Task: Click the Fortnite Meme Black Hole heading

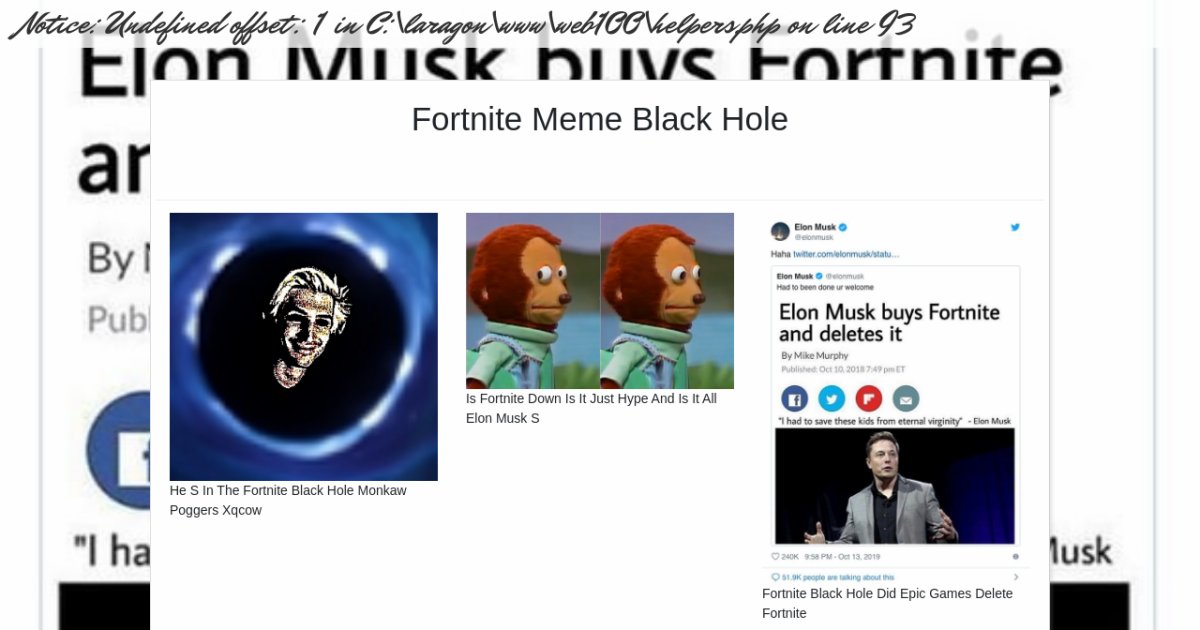Action: [600, 119]
